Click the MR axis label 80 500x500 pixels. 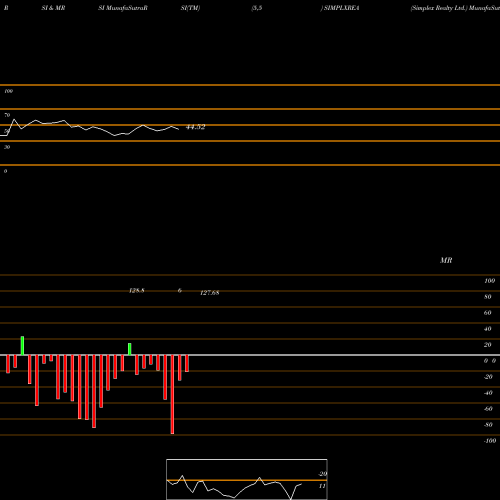(x=488, y=297)
